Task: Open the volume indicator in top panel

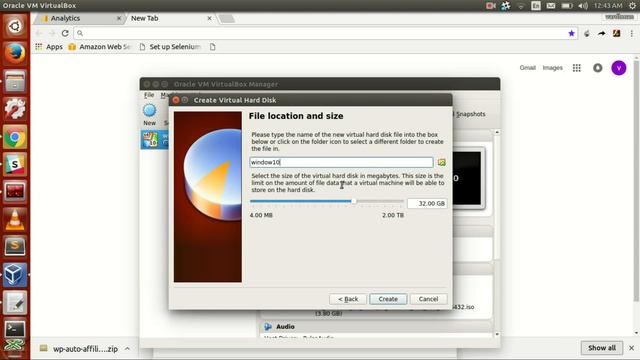Action: coord(583,6)
